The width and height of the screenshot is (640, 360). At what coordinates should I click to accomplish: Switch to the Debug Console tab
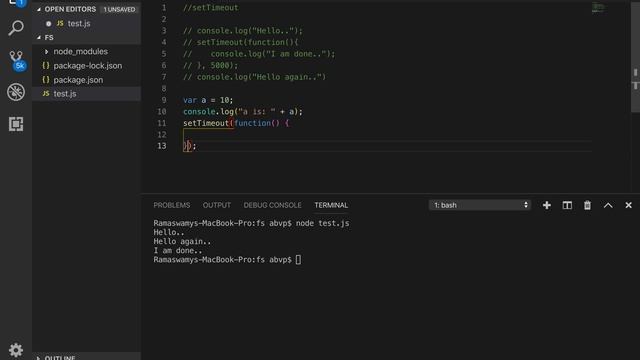[x=272, y=205]
